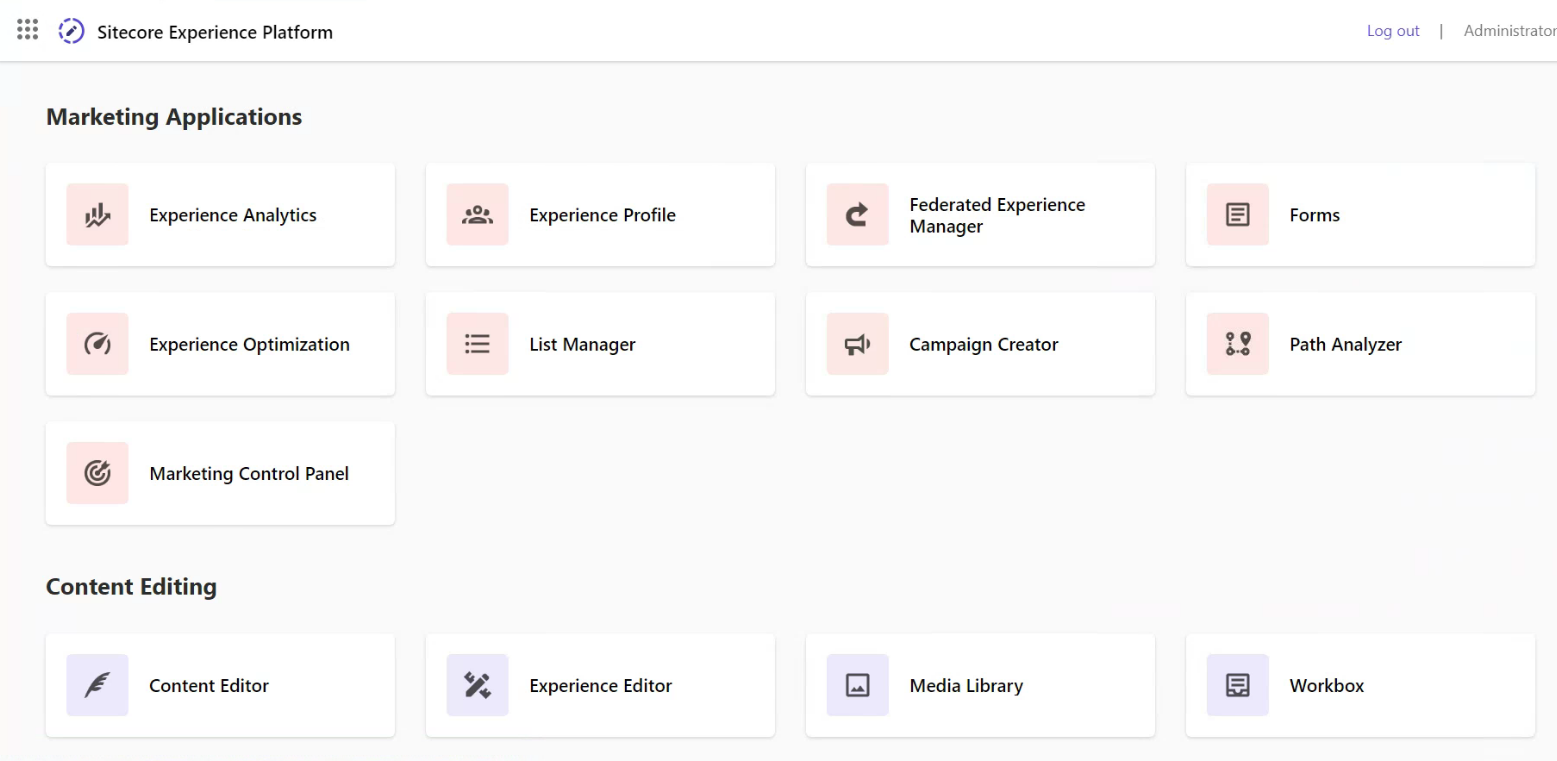The width and height of the screenshot is (1557, 761).
Task: Click the Content Editing heading
Action: 131,586
